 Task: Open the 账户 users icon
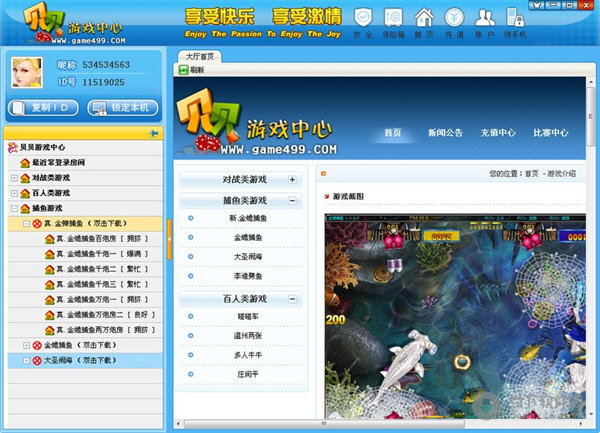[485, 23]
